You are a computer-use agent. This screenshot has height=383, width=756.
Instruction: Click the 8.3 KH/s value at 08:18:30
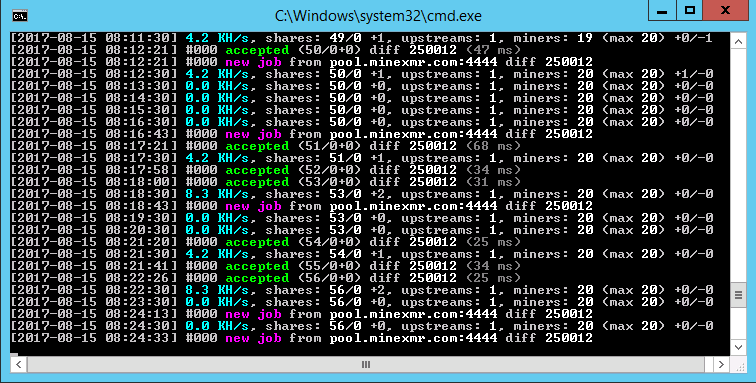tap(217, 194)
